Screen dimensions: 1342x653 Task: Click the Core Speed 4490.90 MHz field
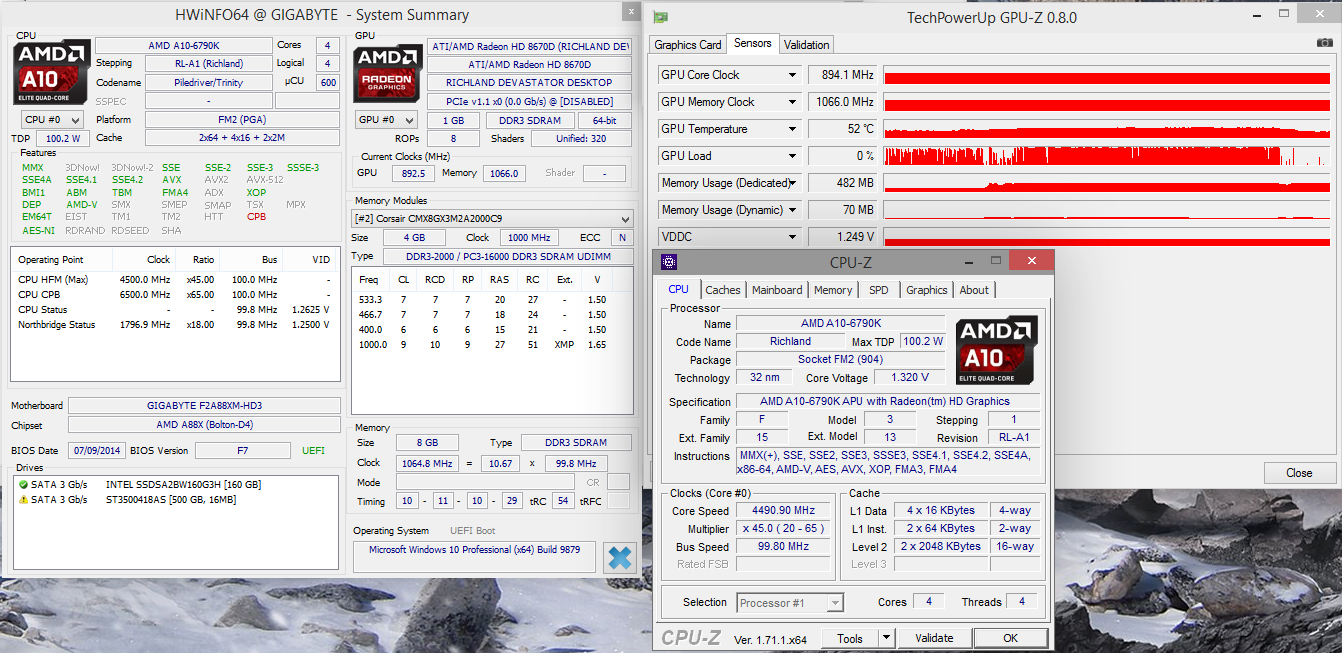[x=785, y=511]
